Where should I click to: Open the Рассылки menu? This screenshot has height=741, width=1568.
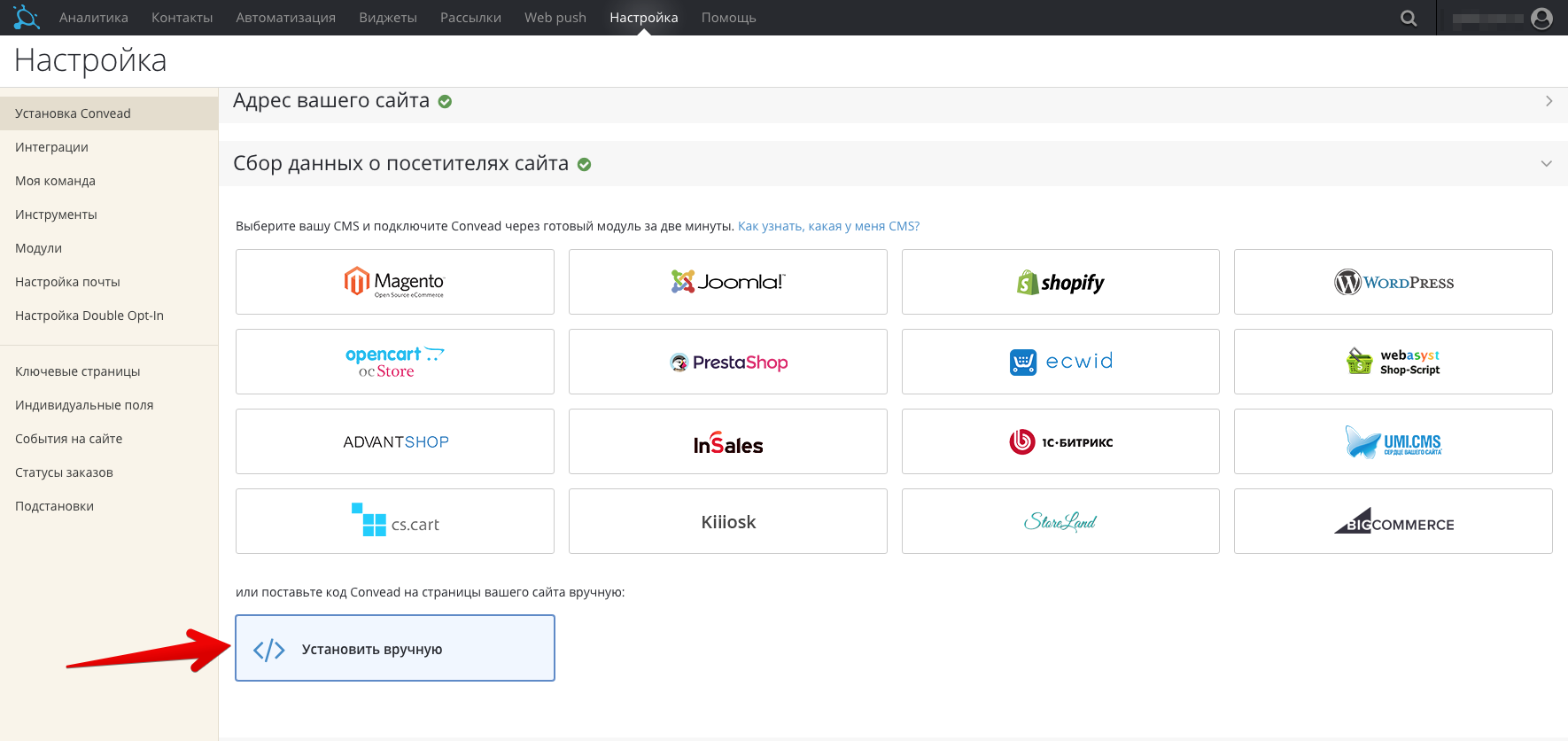coord(470,18)
